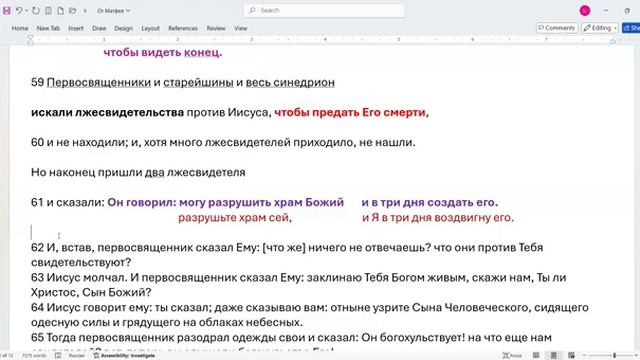Open the user account avatar
Screen dimensions: 640x360
click(x=585, y=11)
